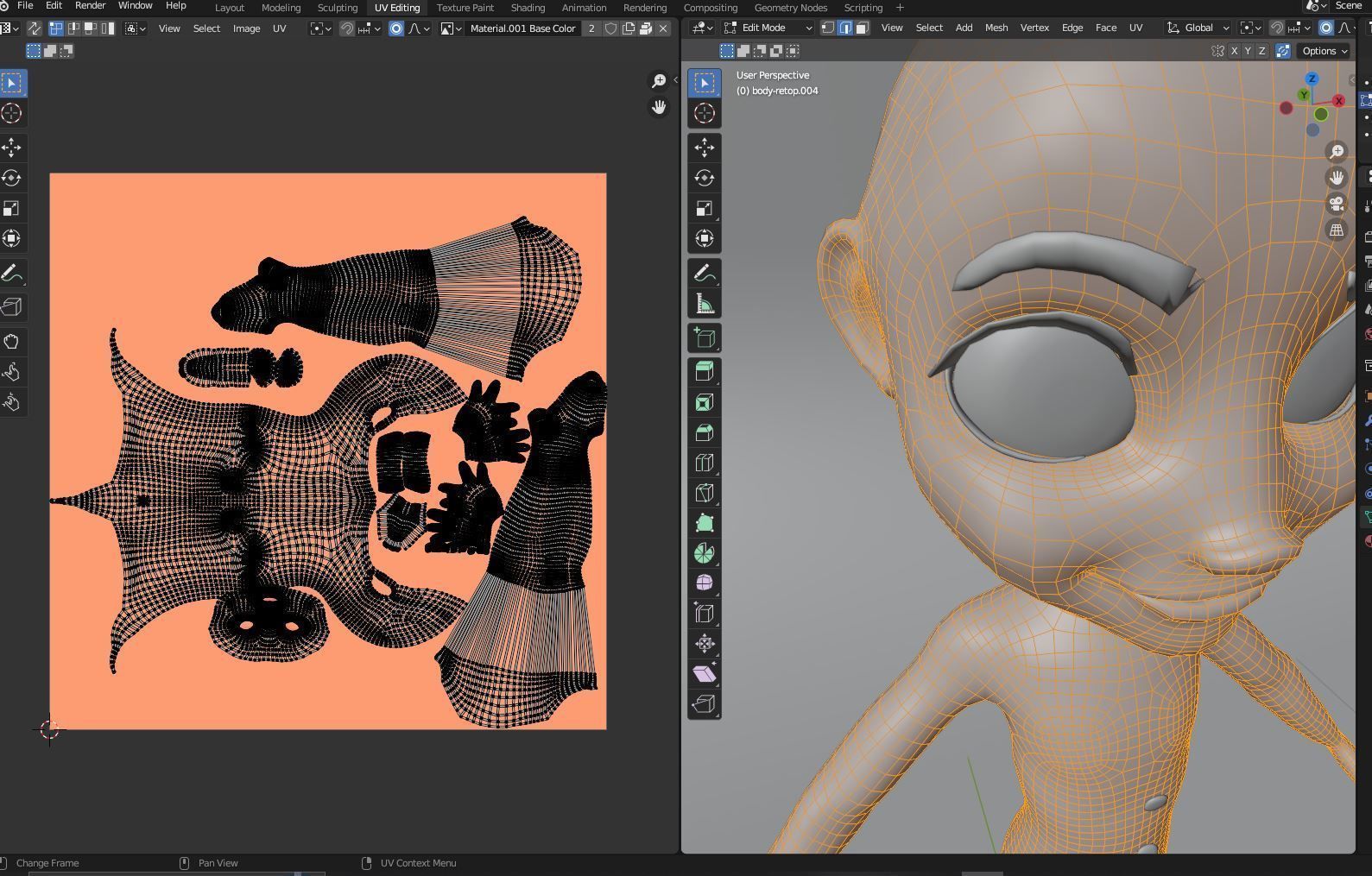
Task: Select the Inset Faces tool
Action: pyautogui.click(x=705, y=402)
